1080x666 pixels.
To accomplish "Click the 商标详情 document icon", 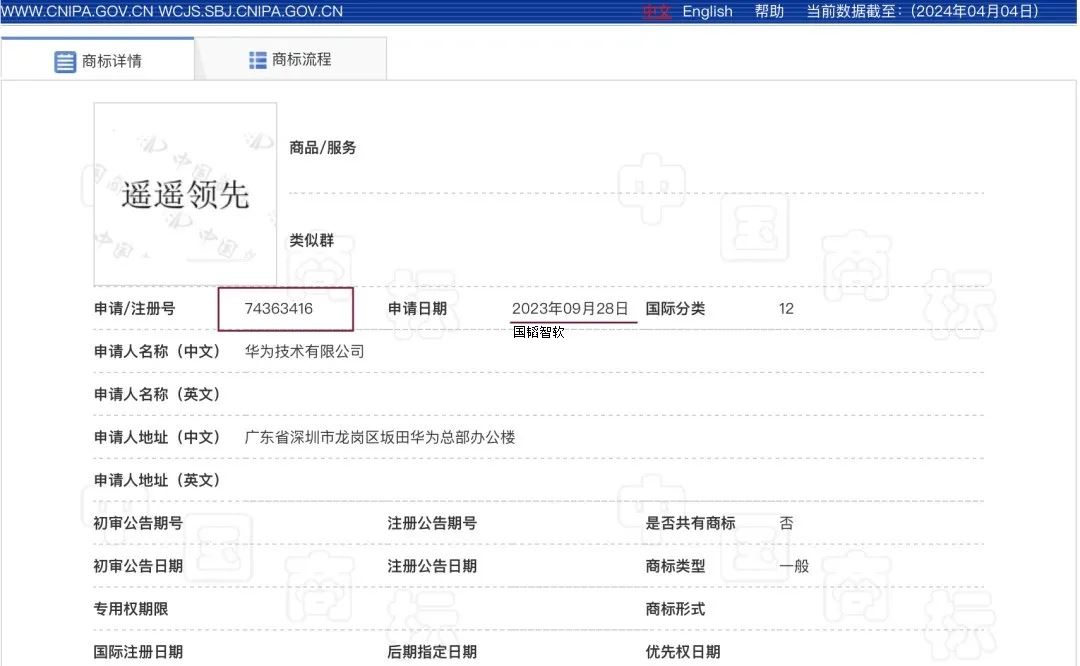I will click(65, 61).
